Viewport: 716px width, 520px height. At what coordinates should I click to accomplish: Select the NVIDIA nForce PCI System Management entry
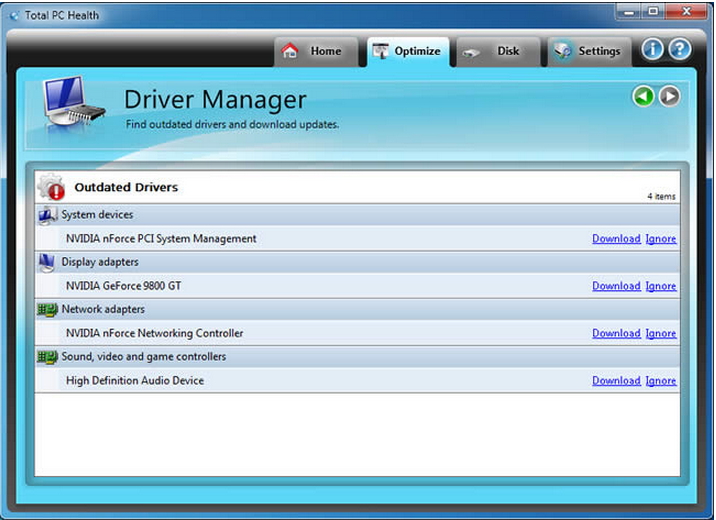pos(358,239)
